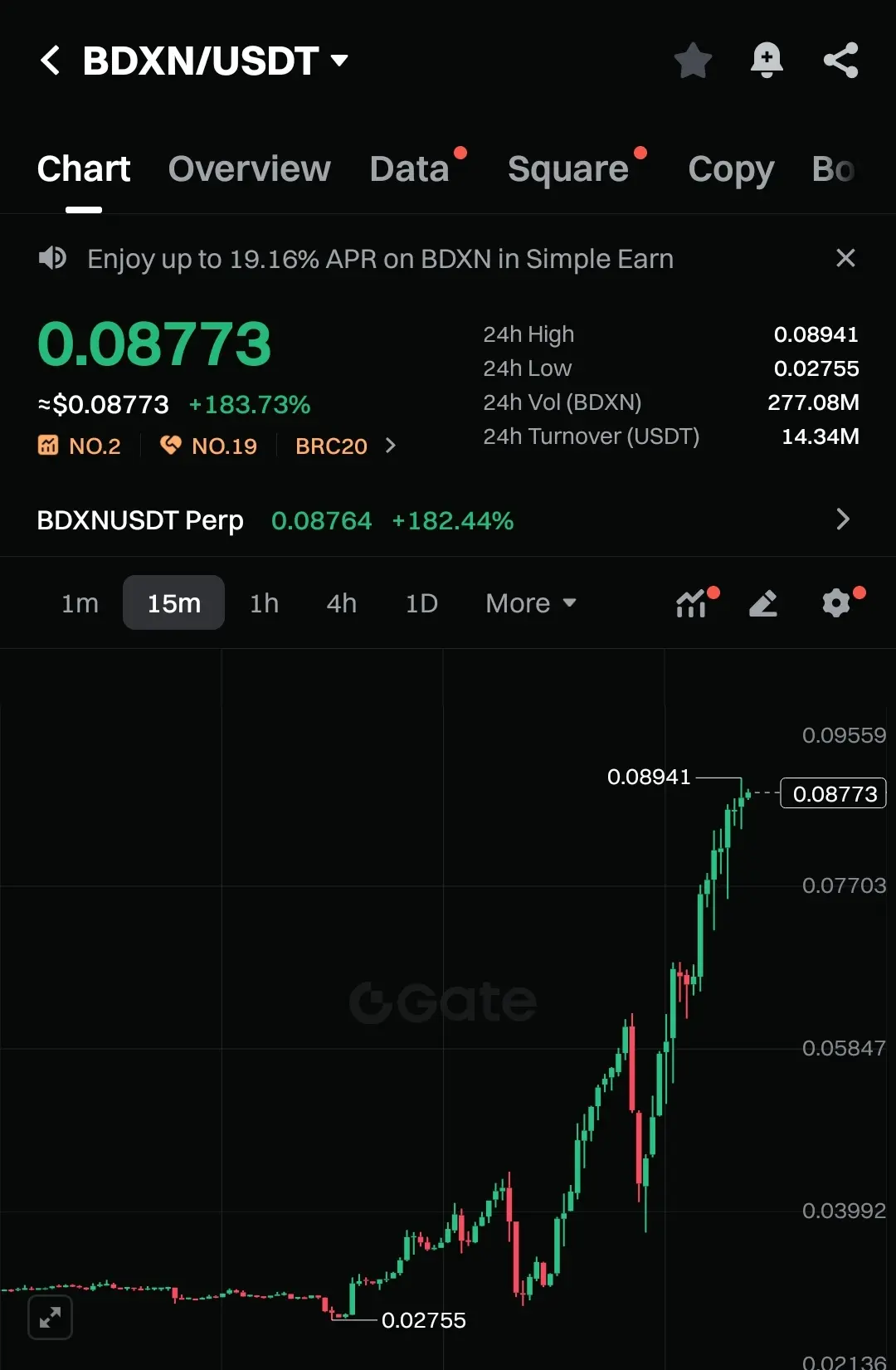896x1370 pixels.
Task: Open the NO.19 ranking tag
Action: coord(208,446)
